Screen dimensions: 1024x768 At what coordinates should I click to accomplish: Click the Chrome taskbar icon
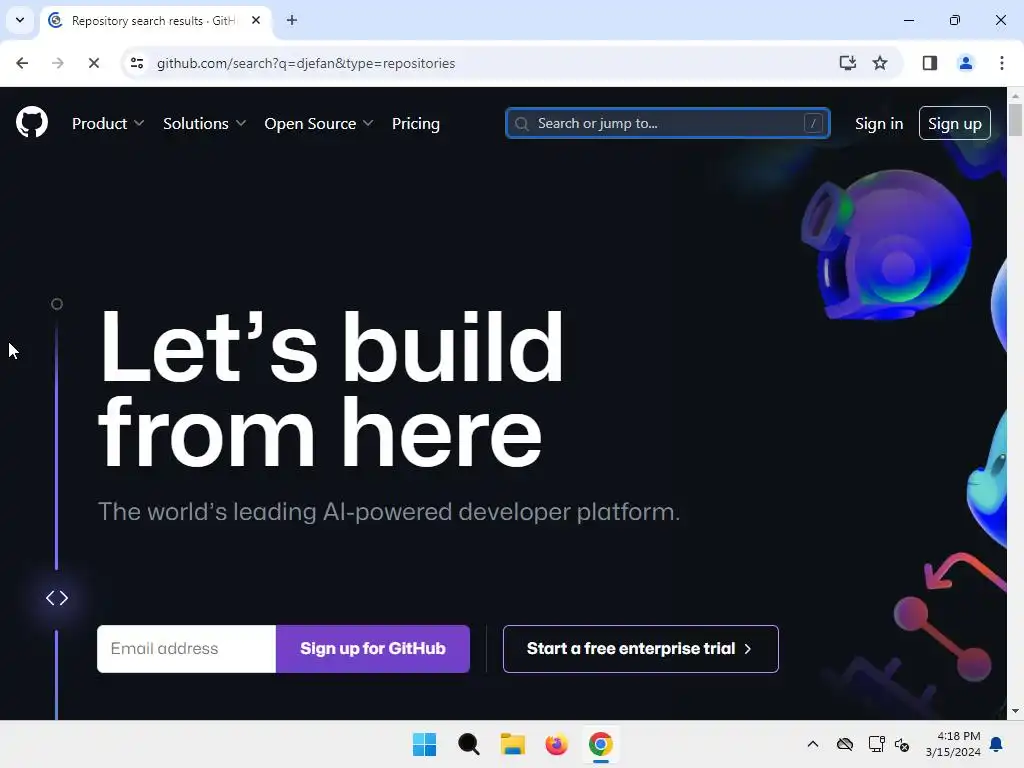coord(601,744)
